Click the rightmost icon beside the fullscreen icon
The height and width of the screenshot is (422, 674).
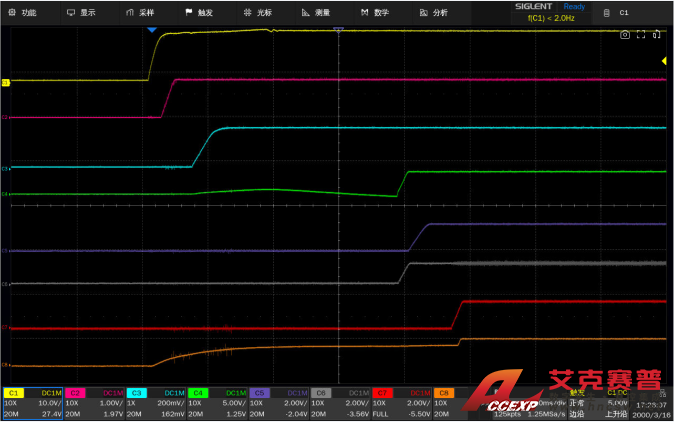click(x=657, y=34)
